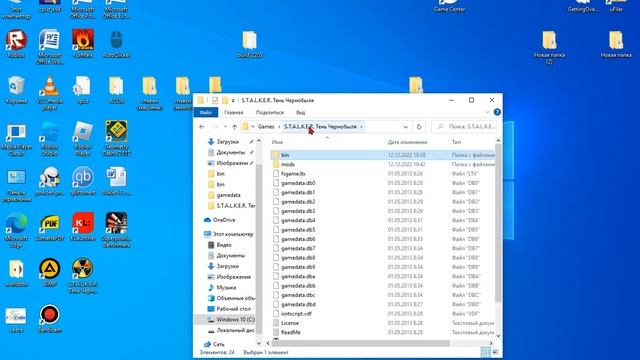The image size is (640, 360).
Task: Click the file list horizontal scrollbar
Action: (361, 343)
